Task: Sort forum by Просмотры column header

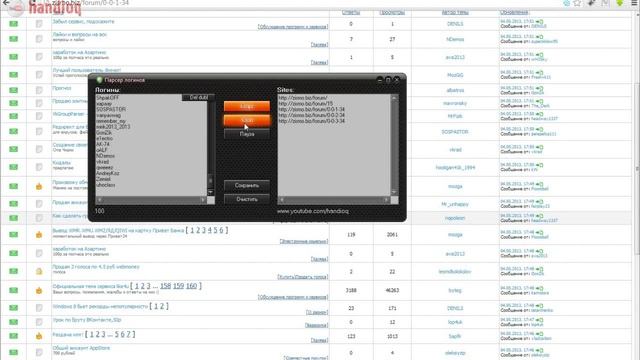Action: [392, 13]
